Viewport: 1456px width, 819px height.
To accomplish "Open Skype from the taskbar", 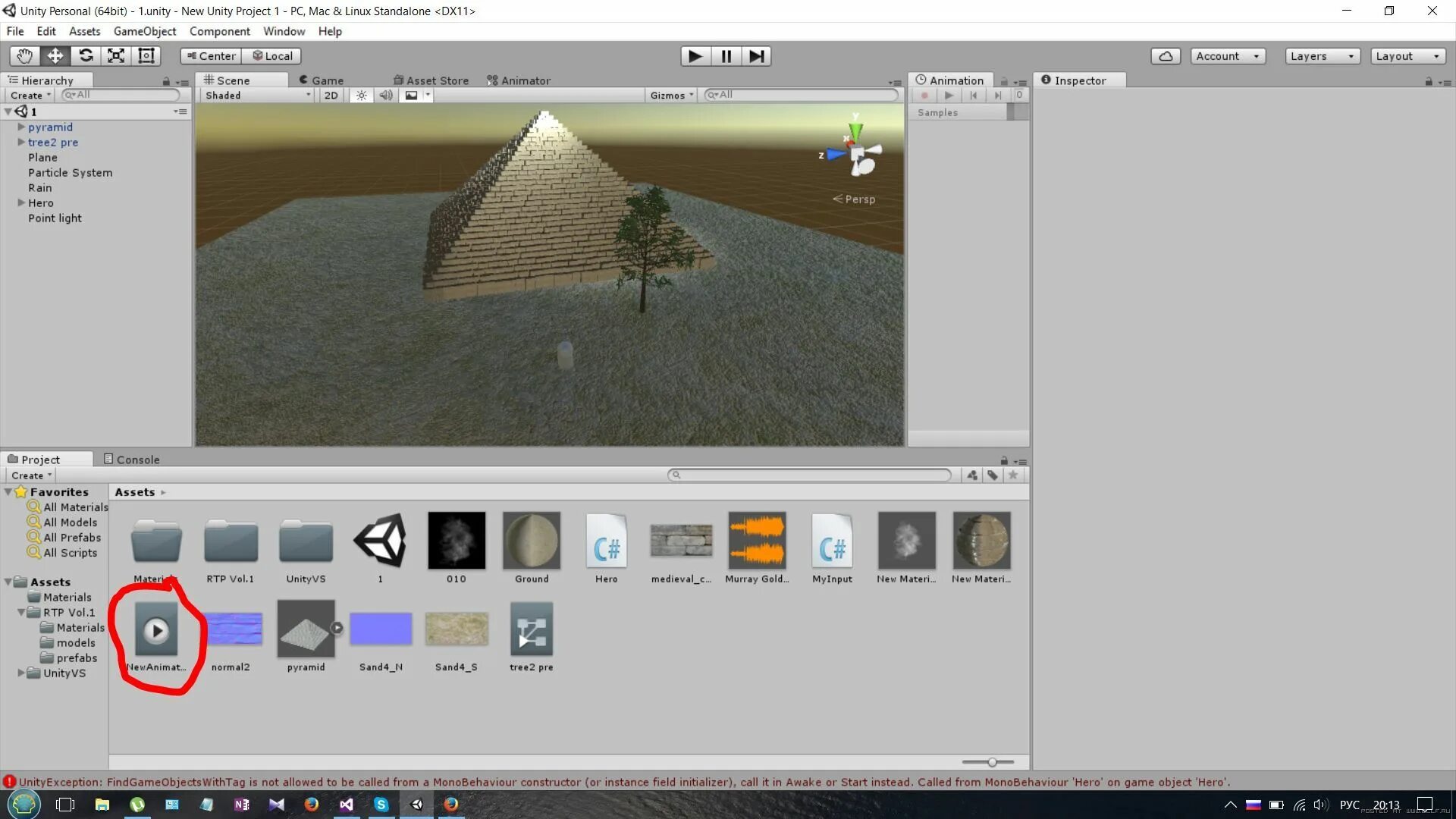I will (x=381, y=805).
